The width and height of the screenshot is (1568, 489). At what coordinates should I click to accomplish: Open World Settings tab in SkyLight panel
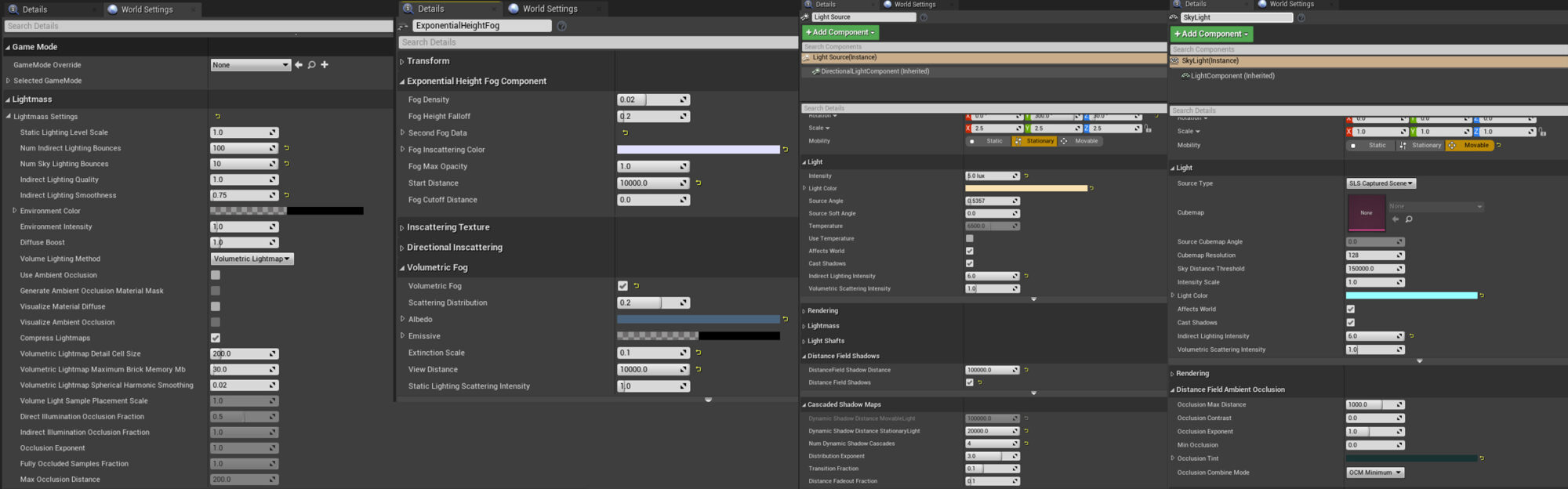[x=1291, y=4]
